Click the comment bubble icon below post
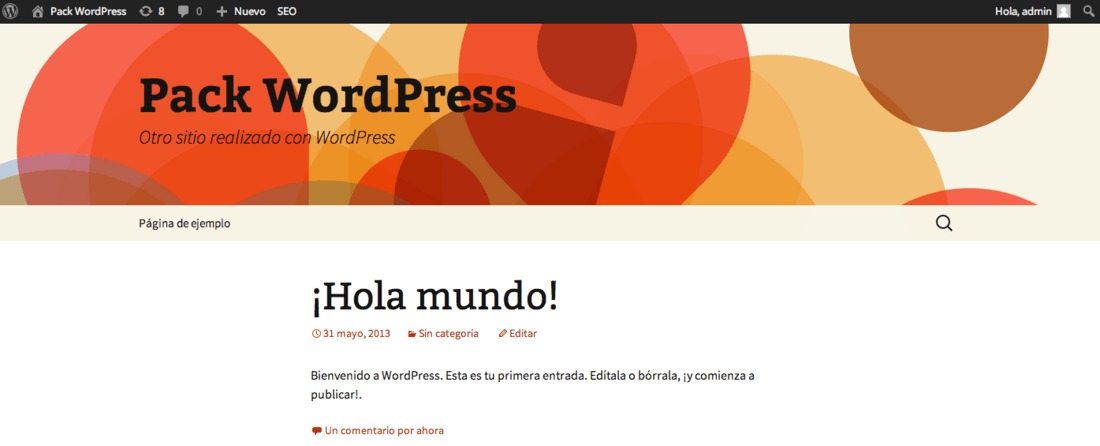 pos(316,431)
